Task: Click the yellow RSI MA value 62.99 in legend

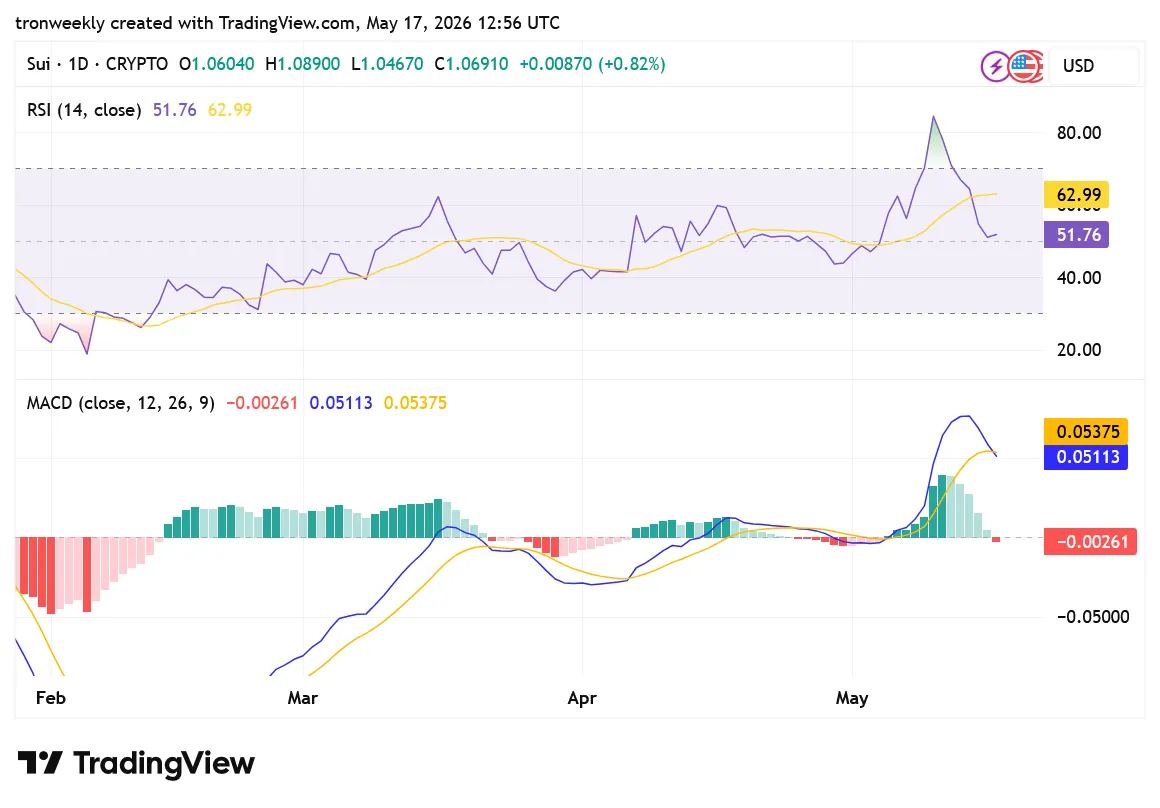Action: click(x=230, y=110)
